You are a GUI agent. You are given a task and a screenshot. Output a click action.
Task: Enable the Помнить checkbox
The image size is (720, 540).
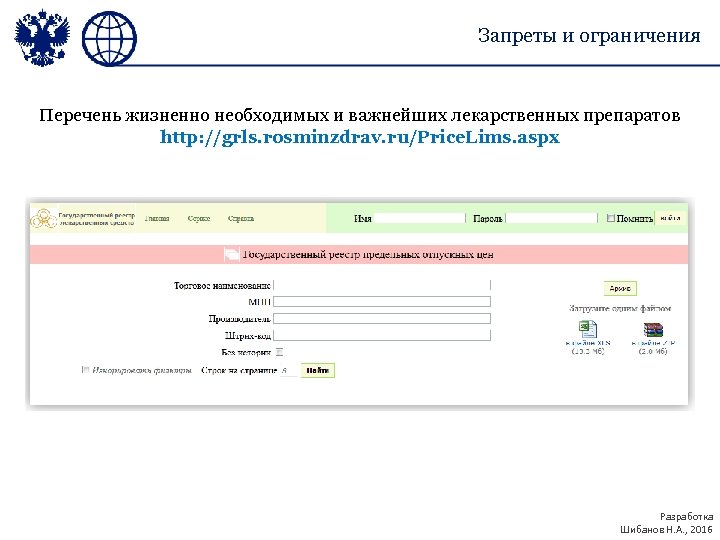[x=611, y=218]
